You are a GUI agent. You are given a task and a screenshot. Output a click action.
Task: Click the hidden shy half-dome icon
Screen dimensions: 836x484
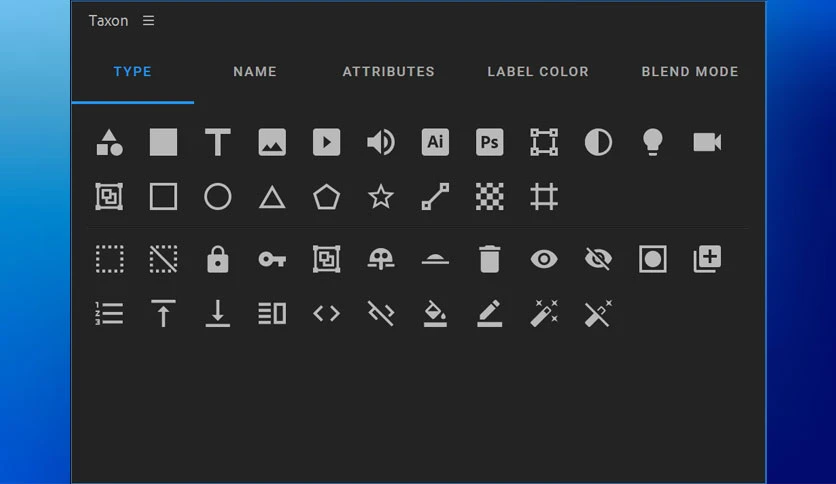pyautogui.click(x=435, y=259)
